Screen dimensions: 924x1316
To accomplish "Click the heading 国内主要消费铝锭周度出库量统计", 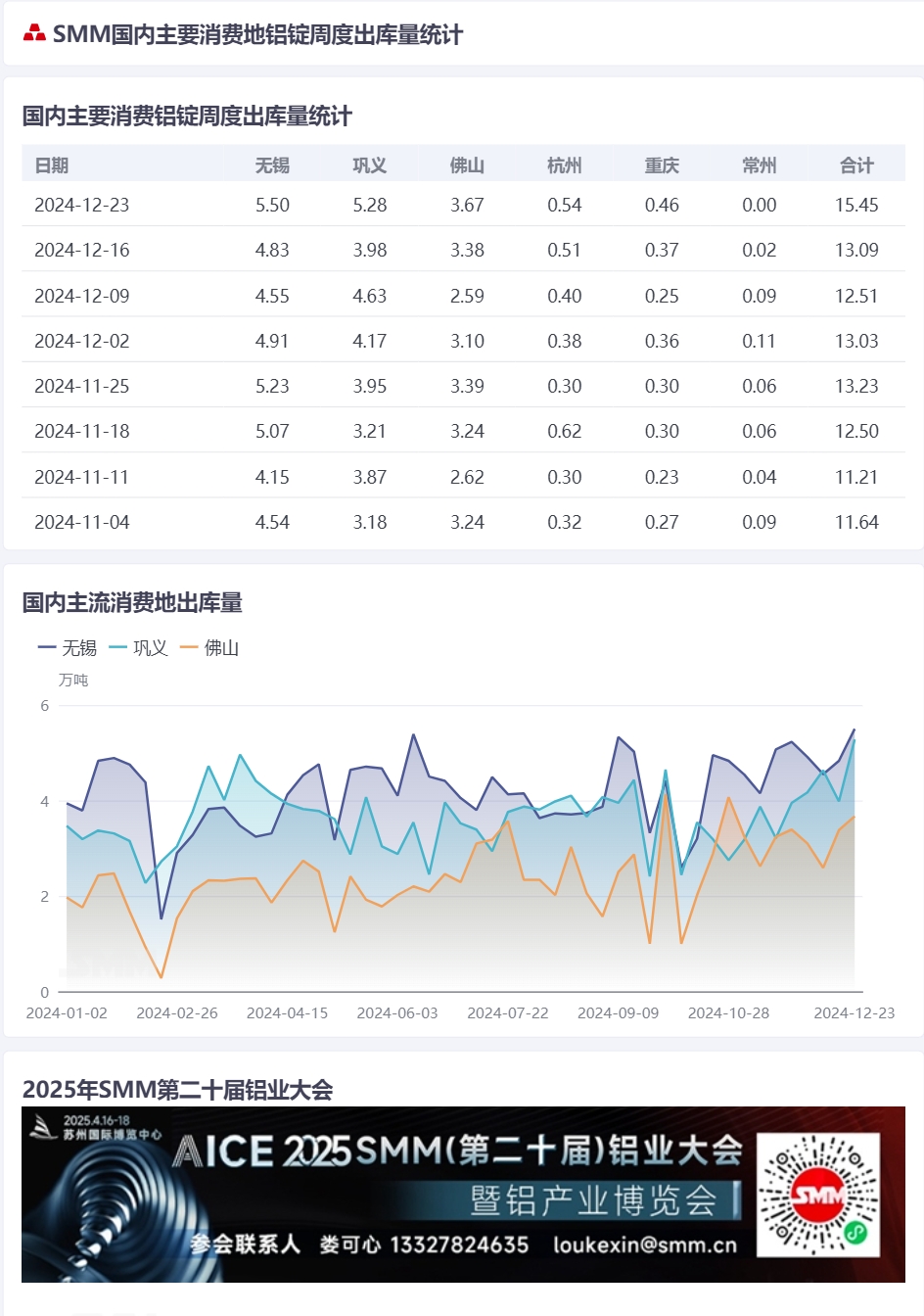I will (x=187, y=117).
